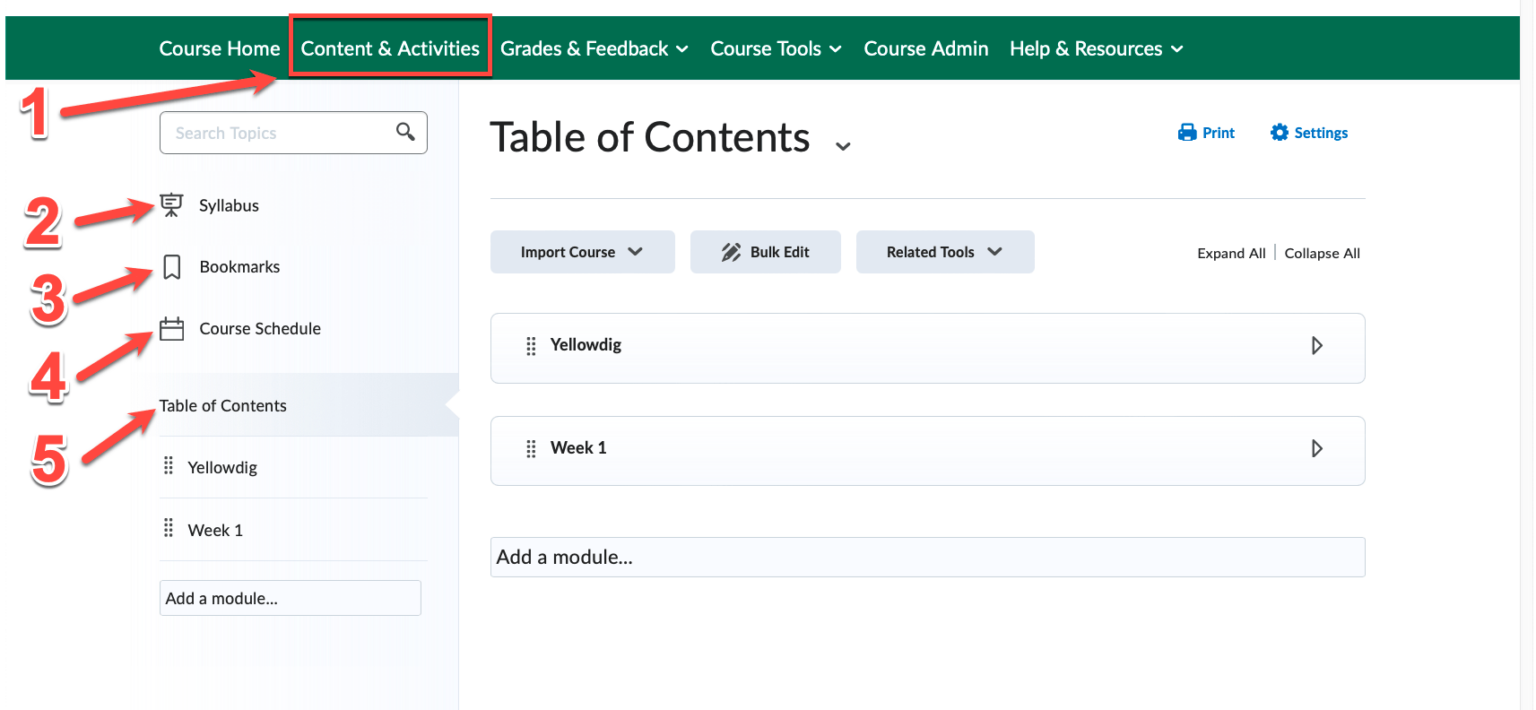Viewport: 1536px width, 710px height.
Task: Click the Print printer icon
Action: (1184, 131)
